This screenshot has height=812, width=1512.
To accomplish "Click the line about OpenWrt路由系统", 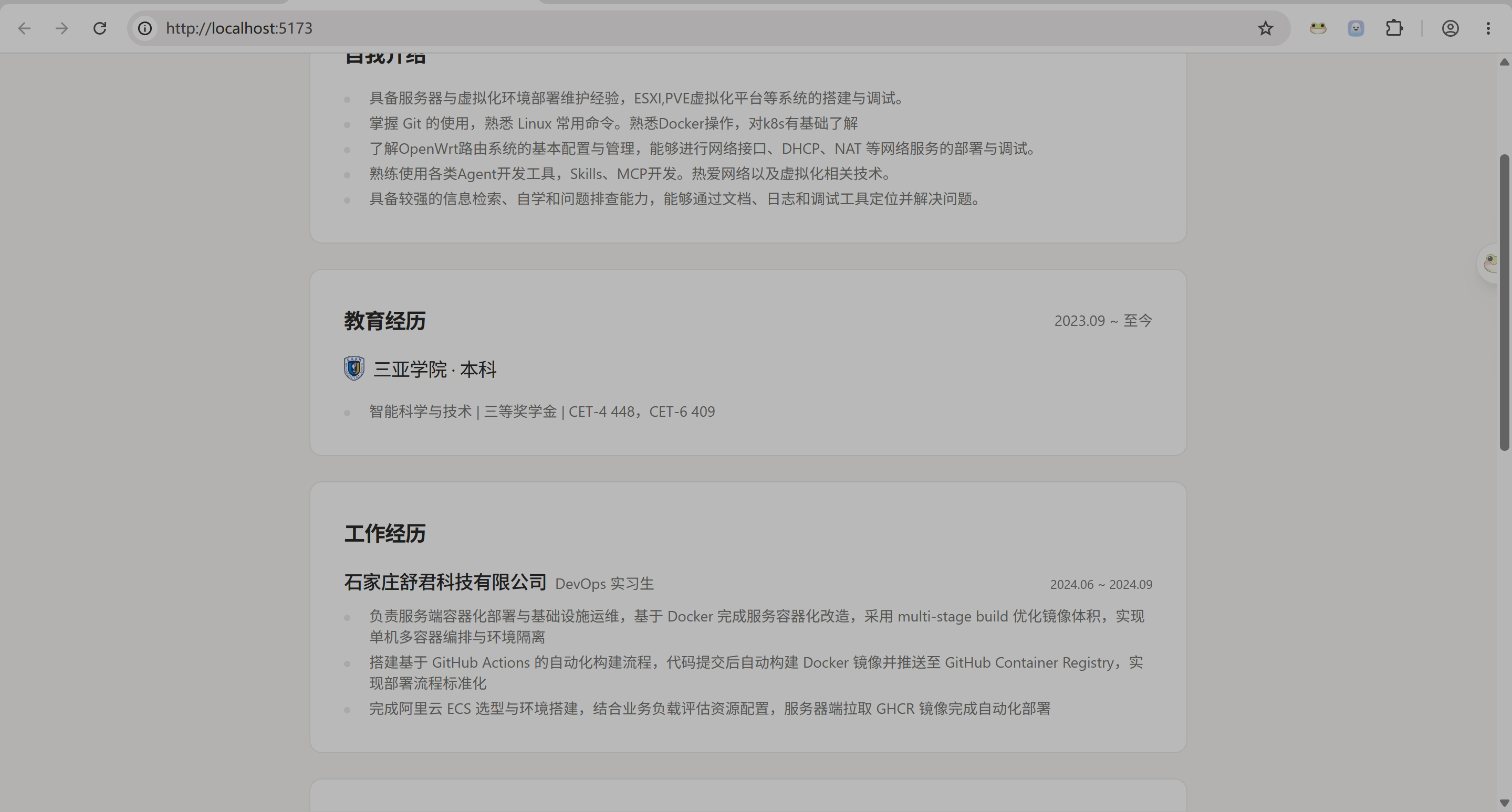I will click(703, 149).
